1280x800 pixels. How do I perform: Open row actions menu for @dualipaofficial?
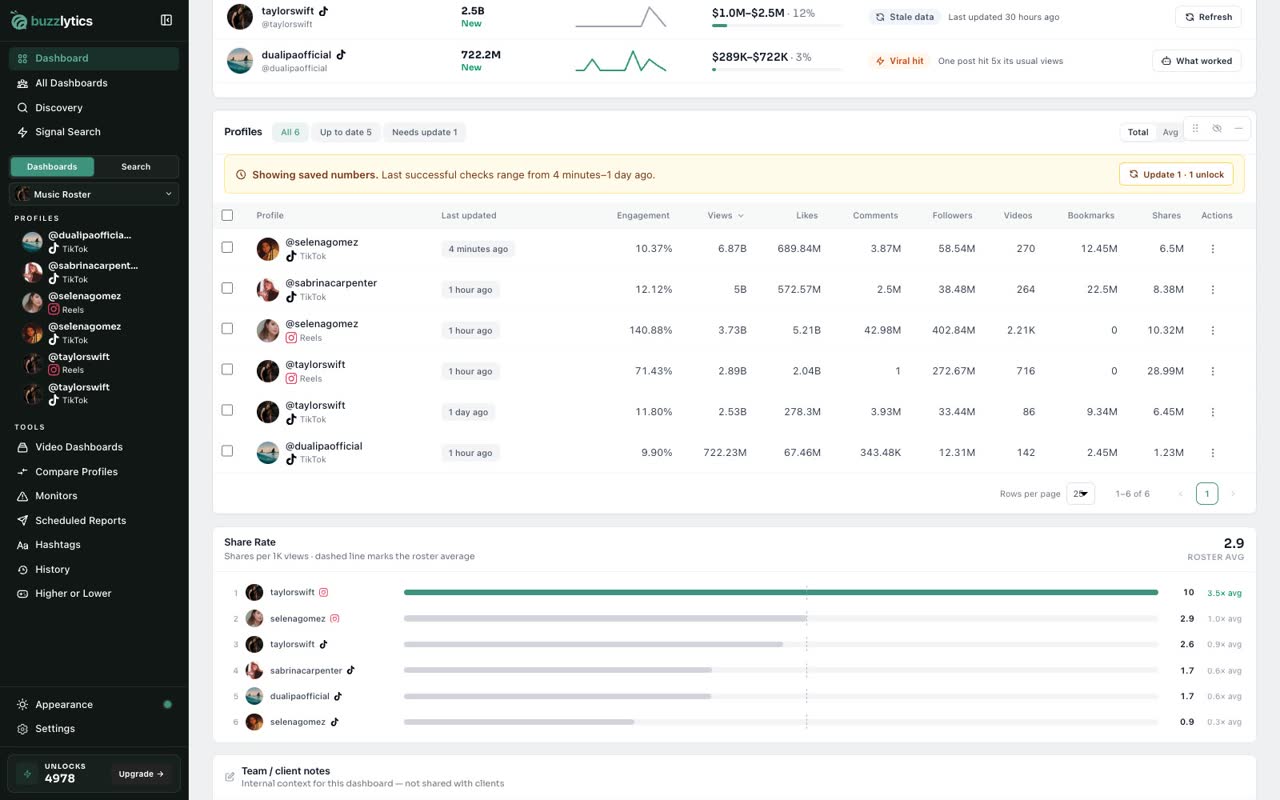tap(1213, 453)
